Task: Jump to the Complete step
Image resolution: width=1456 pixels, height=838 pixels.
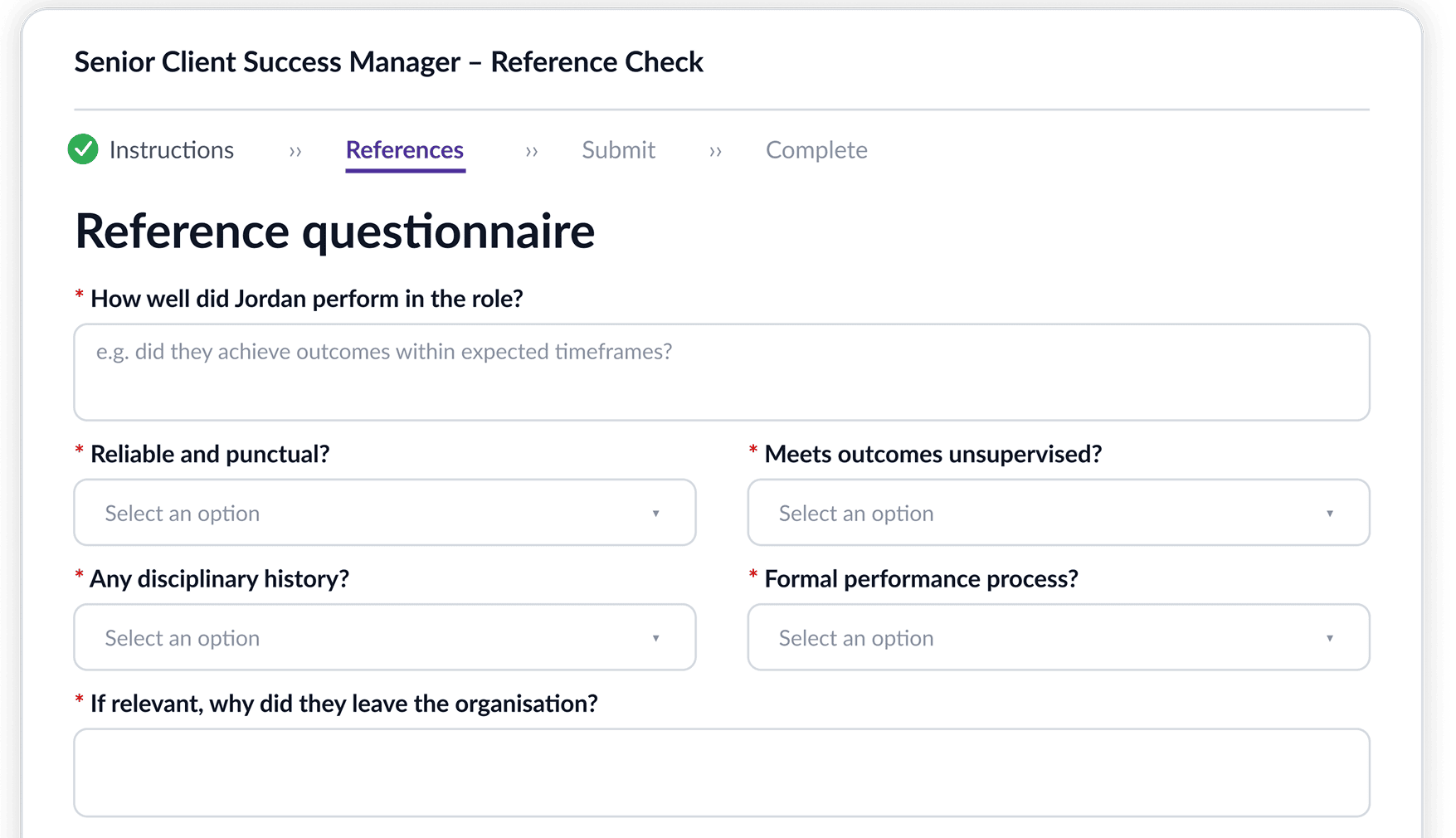Action: point(816,150)
